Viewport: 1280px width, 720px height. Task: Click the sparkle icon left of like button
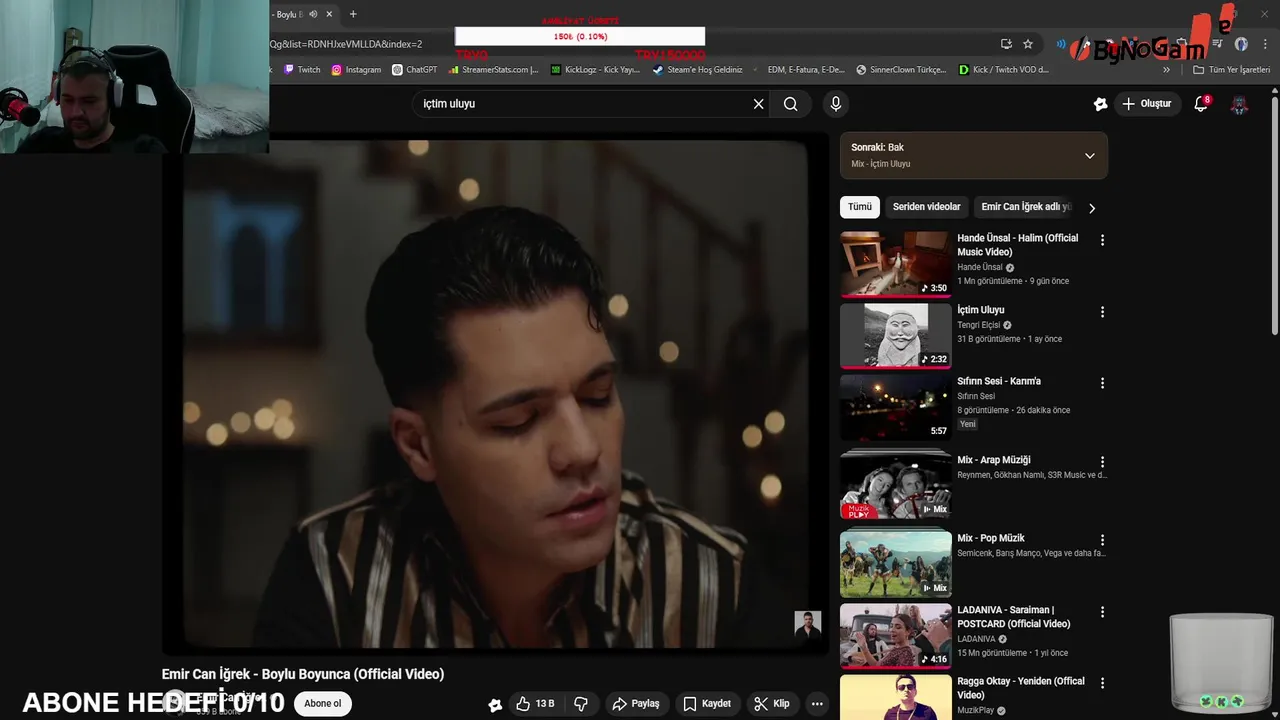point(494,705)
